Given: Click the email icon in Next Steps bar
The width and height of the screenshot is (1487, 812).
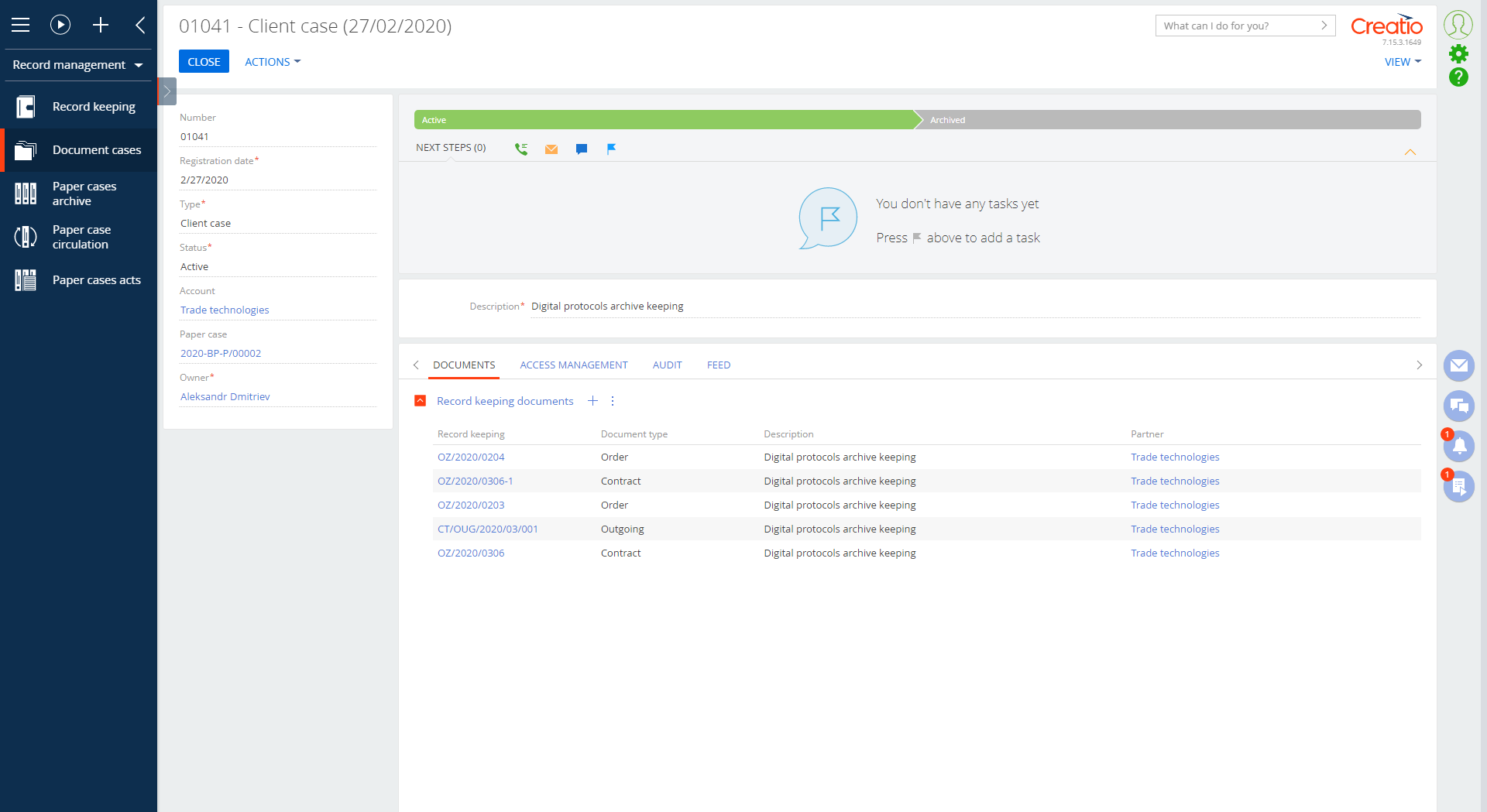Looking at the screenshot, I should tap(551, 149).
